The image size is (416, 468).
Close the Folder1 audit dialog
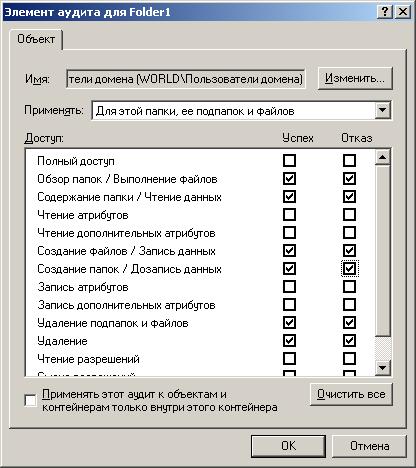(x=403, y=12)
